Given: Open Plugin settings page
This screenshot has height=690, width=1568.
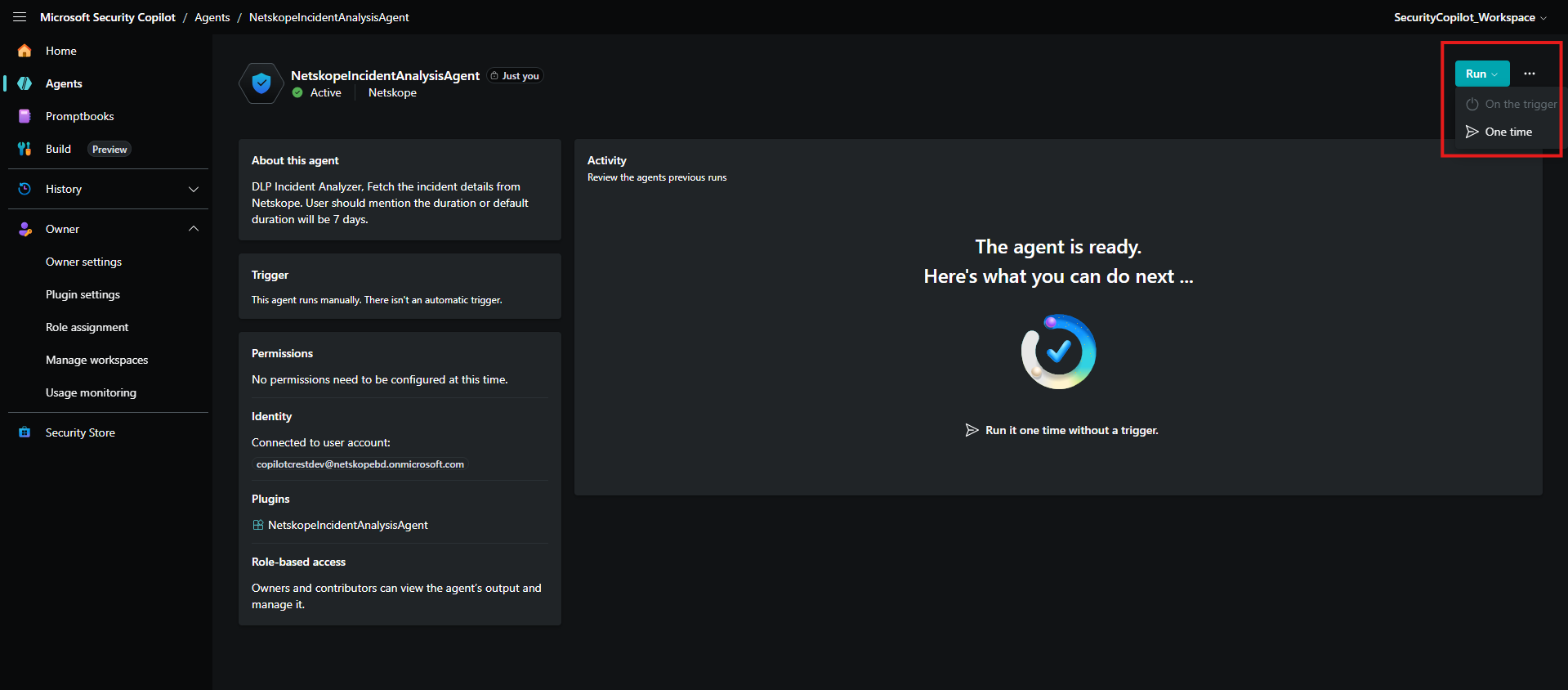Looking at the screenshot, I should pos(83,294).
